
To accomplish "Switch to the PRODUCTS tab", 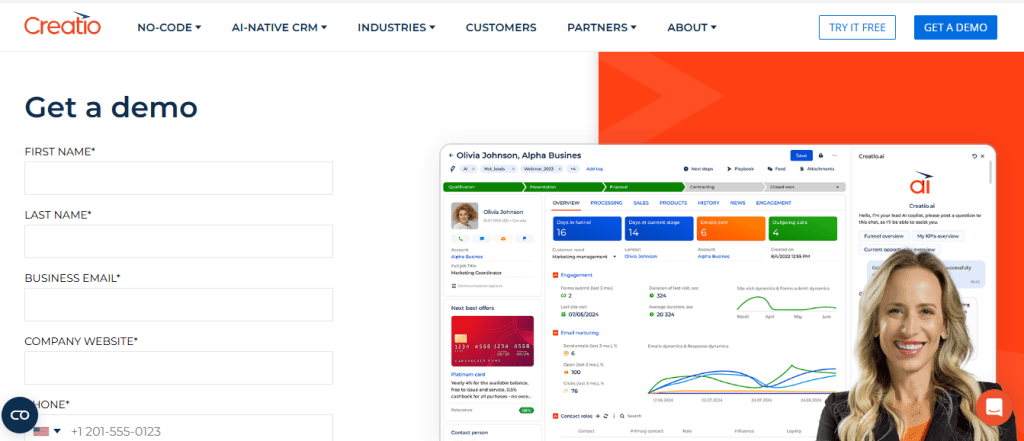I will (673, 203).
